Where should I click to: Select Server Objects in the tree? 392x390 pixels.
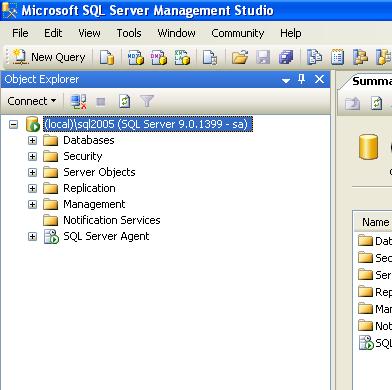coord(99,172)
